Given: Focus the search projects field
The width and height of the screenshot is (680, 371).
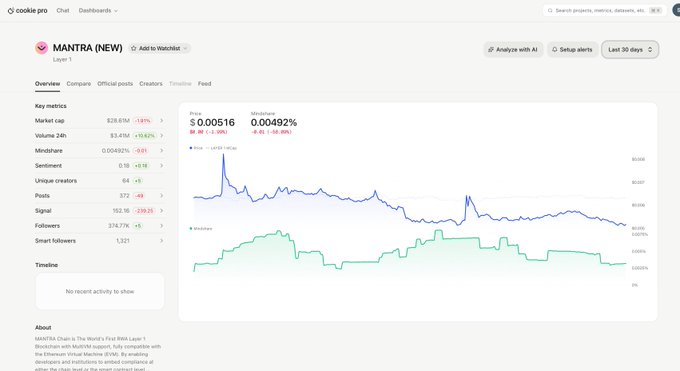Looking at the screenshot, I should 605,10.
